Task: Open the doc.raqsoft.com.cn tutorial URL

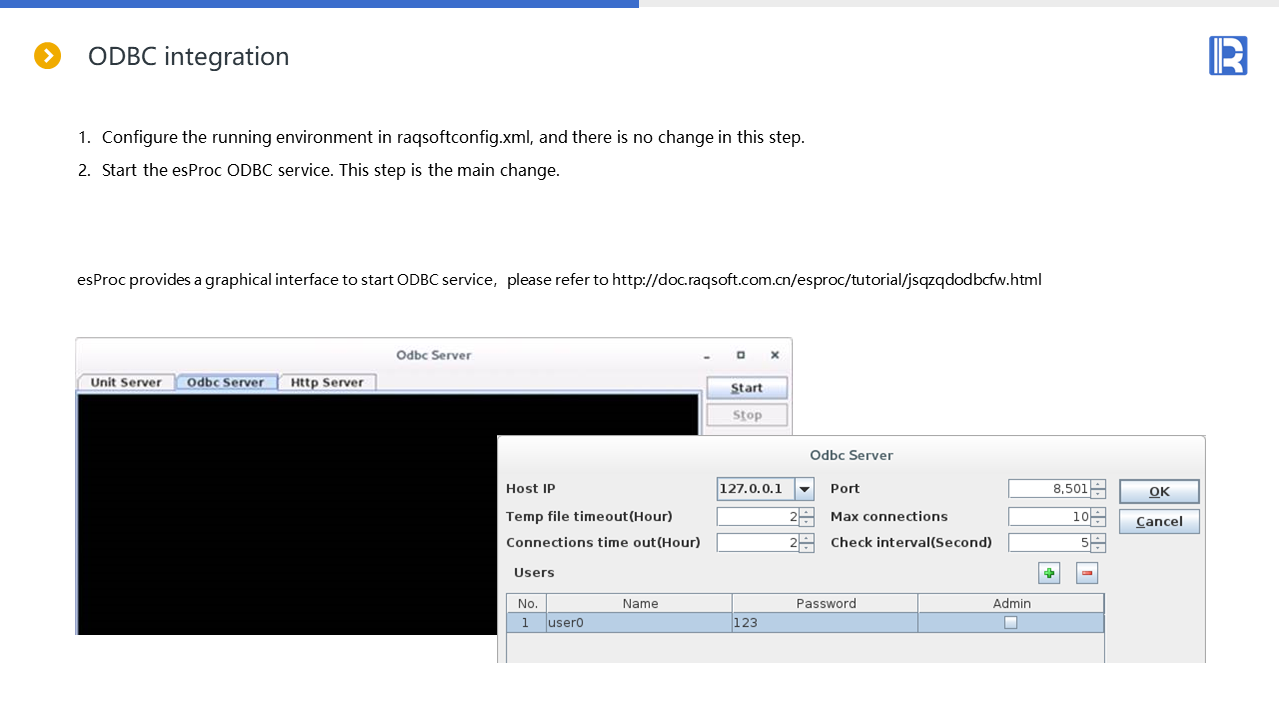Action: click(827, 280)
